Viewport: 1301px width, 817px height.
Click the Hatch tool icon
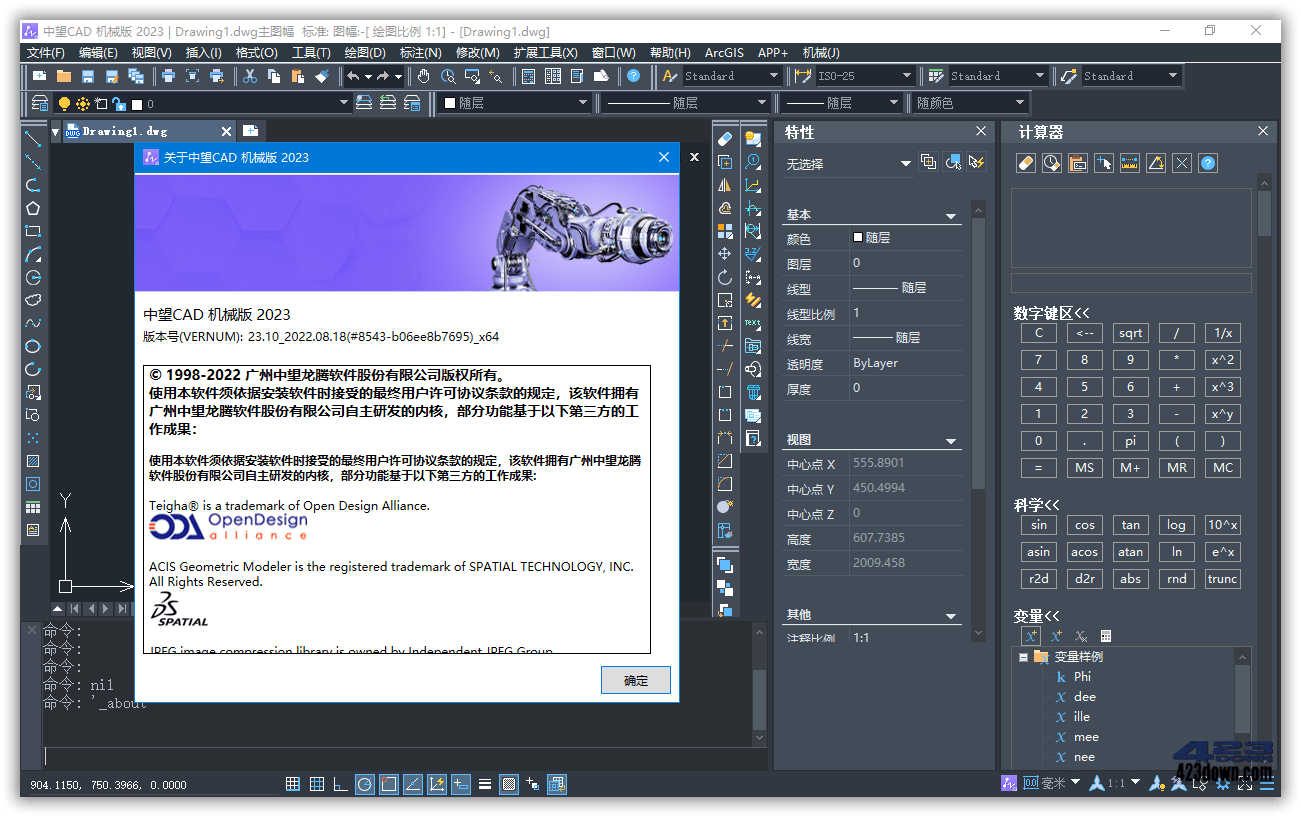[33, 461]
